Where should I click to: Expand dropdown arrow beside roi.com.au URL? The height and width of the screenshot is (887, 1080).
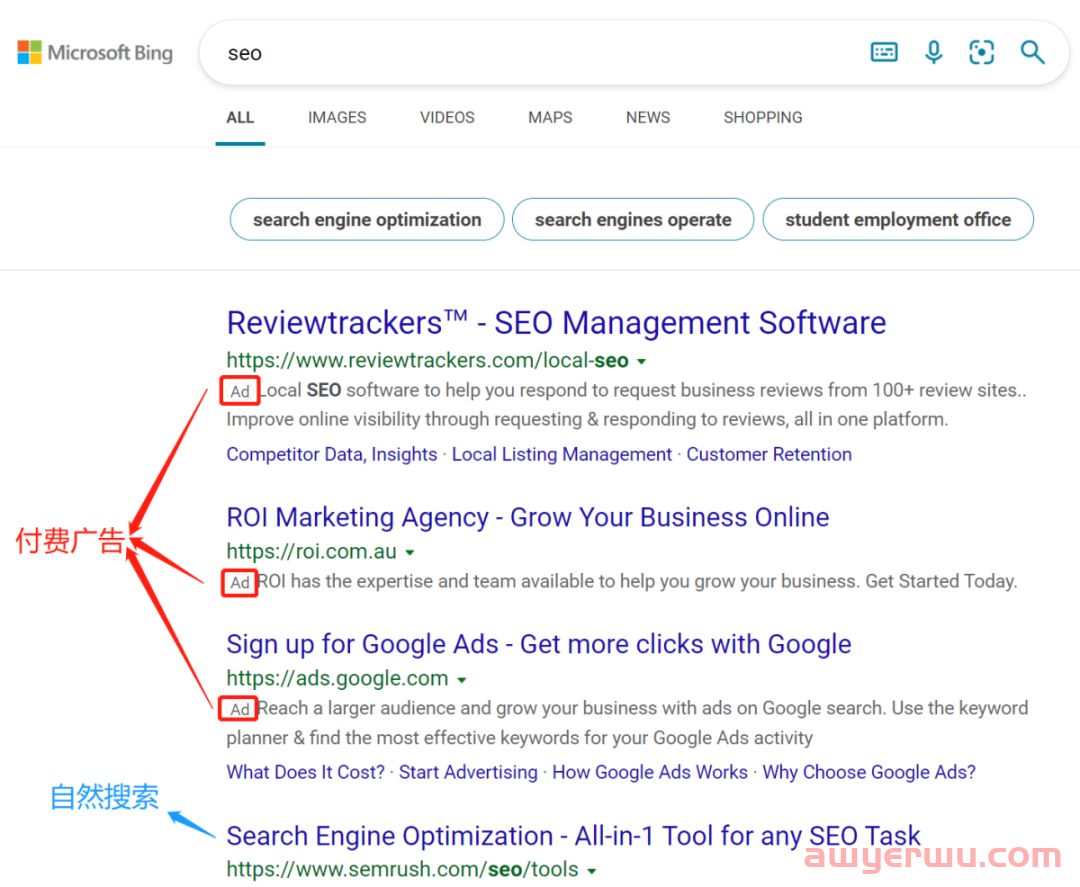pos(410,552)
